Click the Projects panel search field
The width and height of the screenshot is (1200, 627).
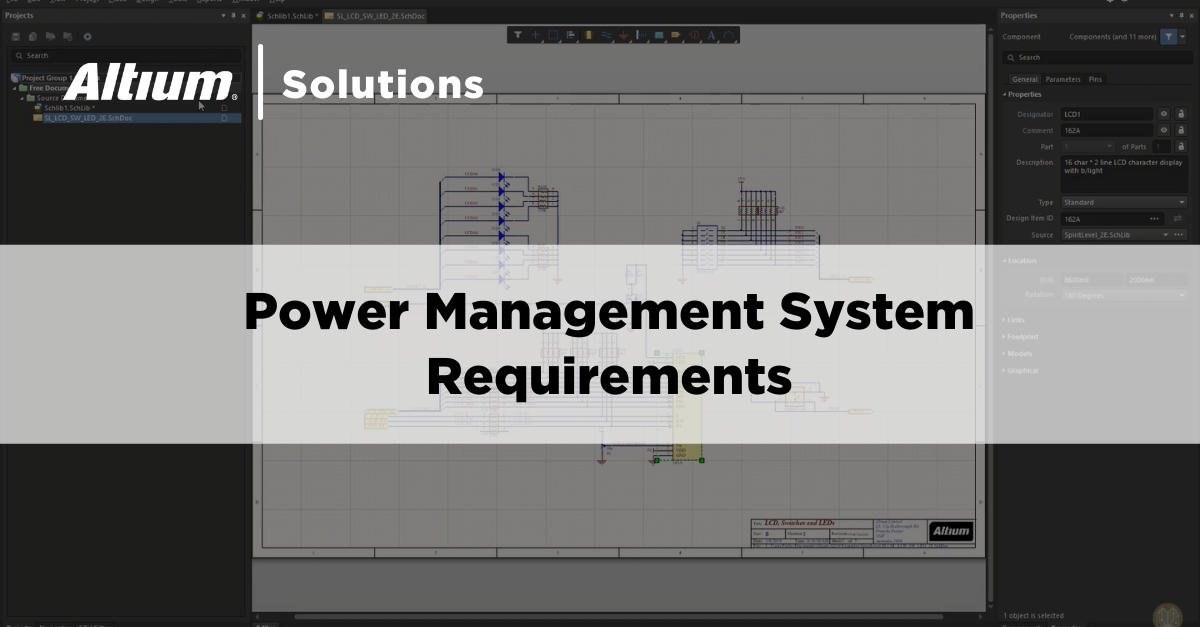[x=125, y=56]
